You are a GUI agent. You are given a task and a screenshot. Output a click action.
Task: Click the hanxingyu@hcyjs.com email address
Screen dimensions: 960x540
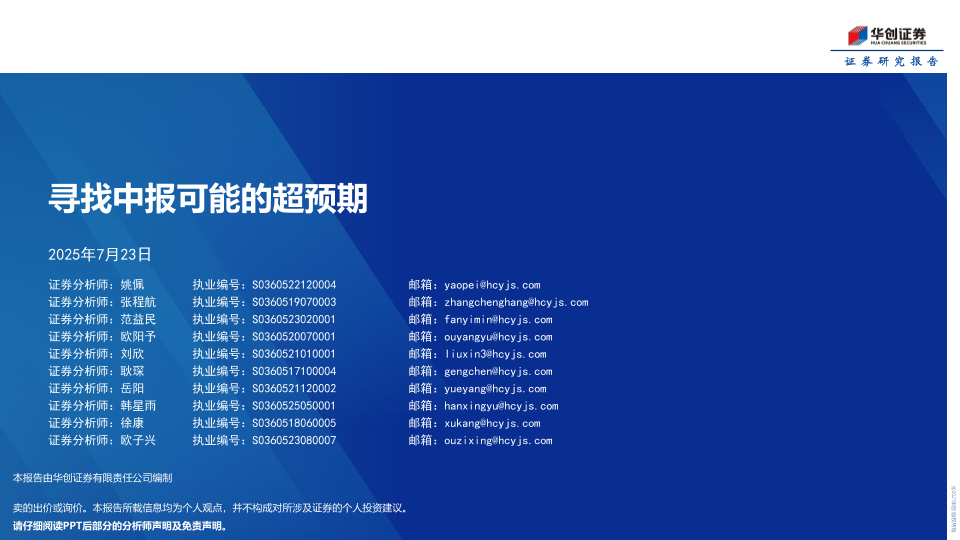coord(501,406)
